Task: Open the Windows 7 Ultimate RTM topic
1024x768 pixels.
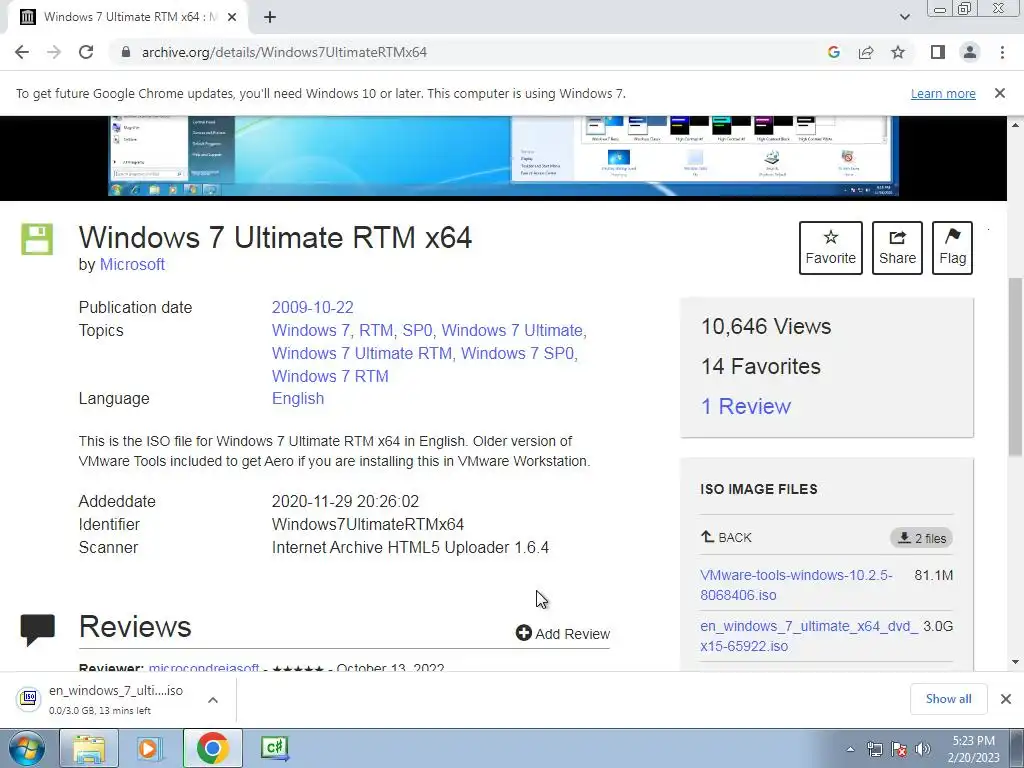Action: (362, 353)
